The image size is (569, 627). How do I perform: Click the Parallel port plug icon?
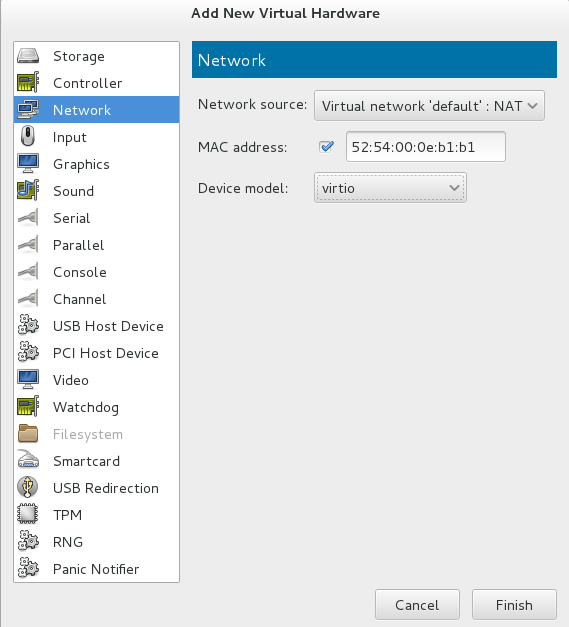tap(28, 244)
